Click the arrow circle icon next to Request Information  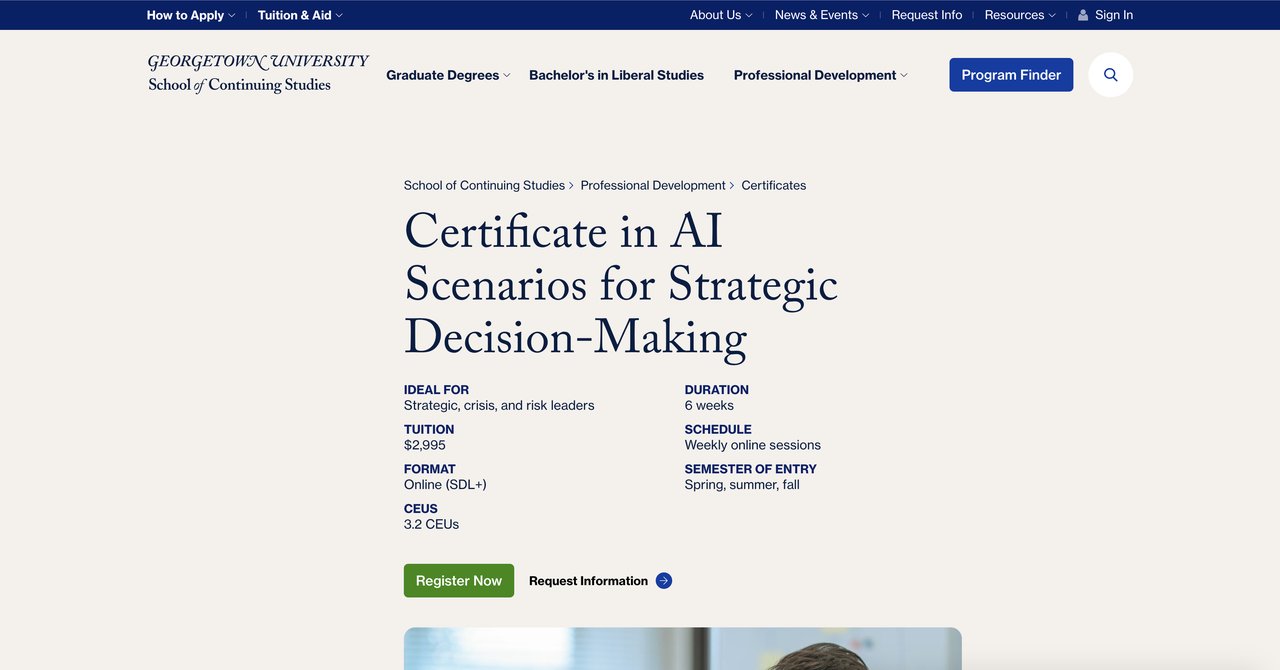pos(664,581)
